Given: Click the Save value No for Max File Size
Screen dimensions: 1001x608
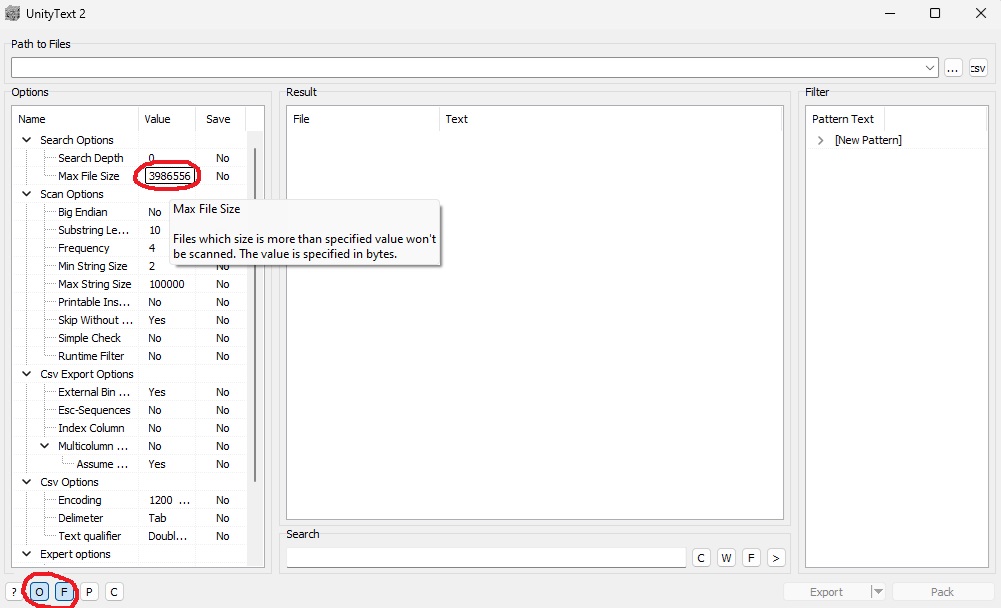Looking at the screenshot, I should [222, 176].
